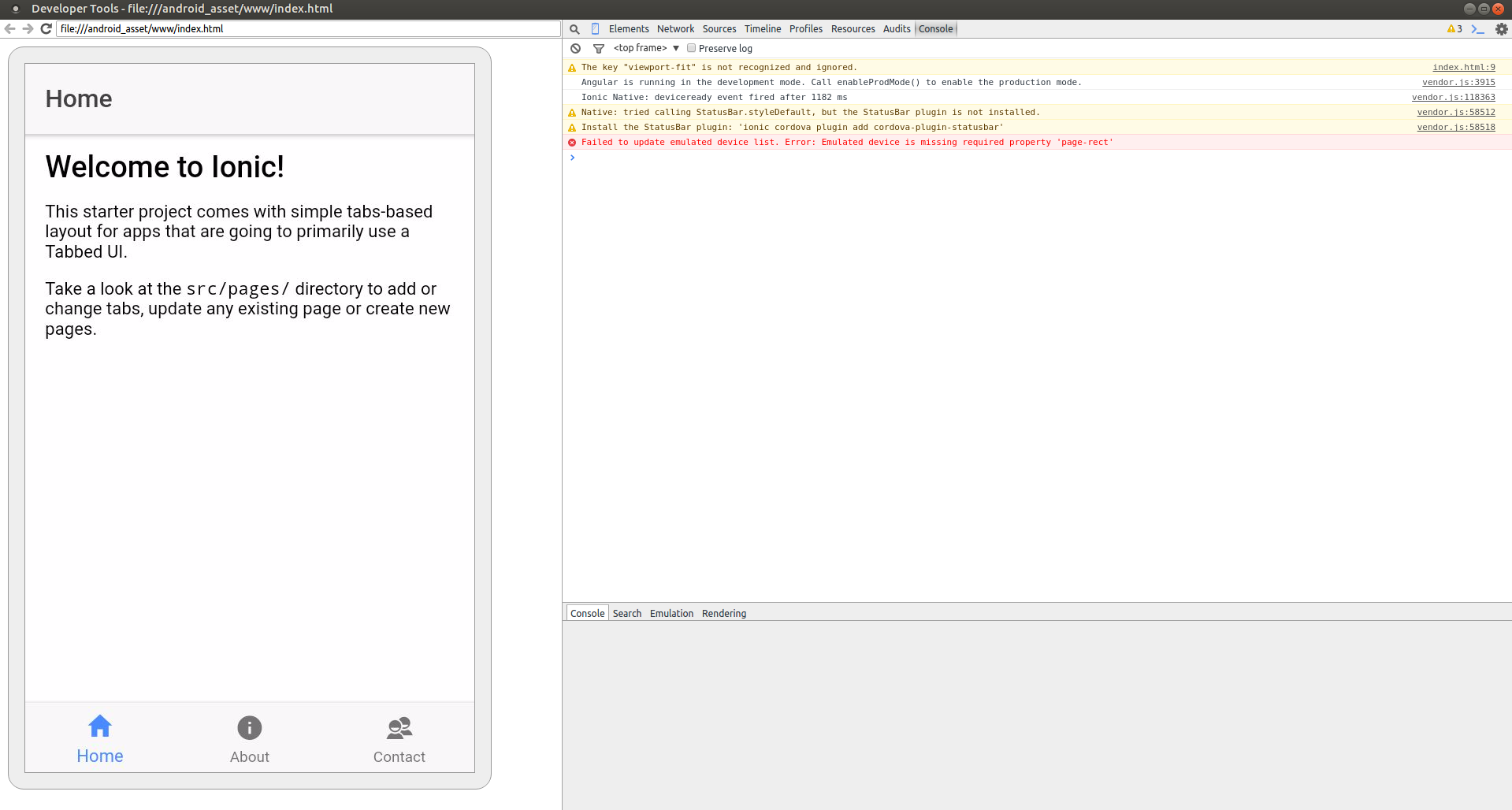Tap the Home tab icon in app
This screenshot has width=1512, height=810.
pyautogui.click(x=100, y=726)
